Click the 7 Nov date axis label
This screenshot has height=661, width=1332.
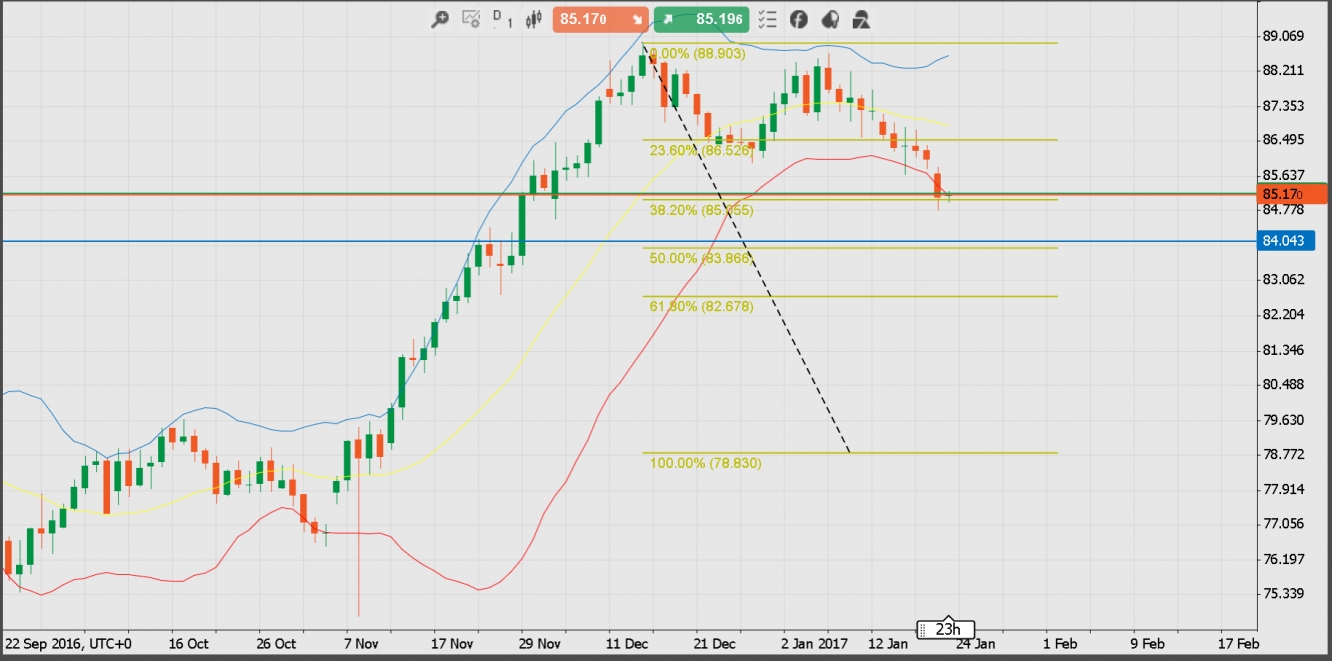click(x=360, y=642)
